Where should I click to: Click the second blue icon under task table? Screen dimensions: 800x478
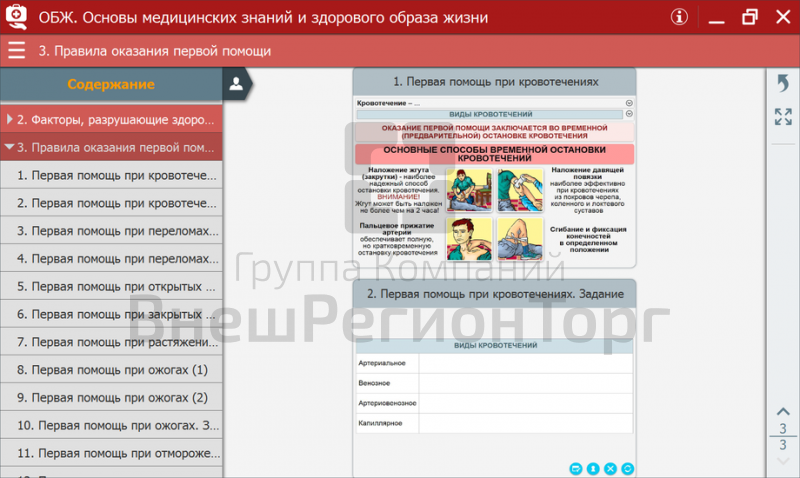[x=592, y=468]
